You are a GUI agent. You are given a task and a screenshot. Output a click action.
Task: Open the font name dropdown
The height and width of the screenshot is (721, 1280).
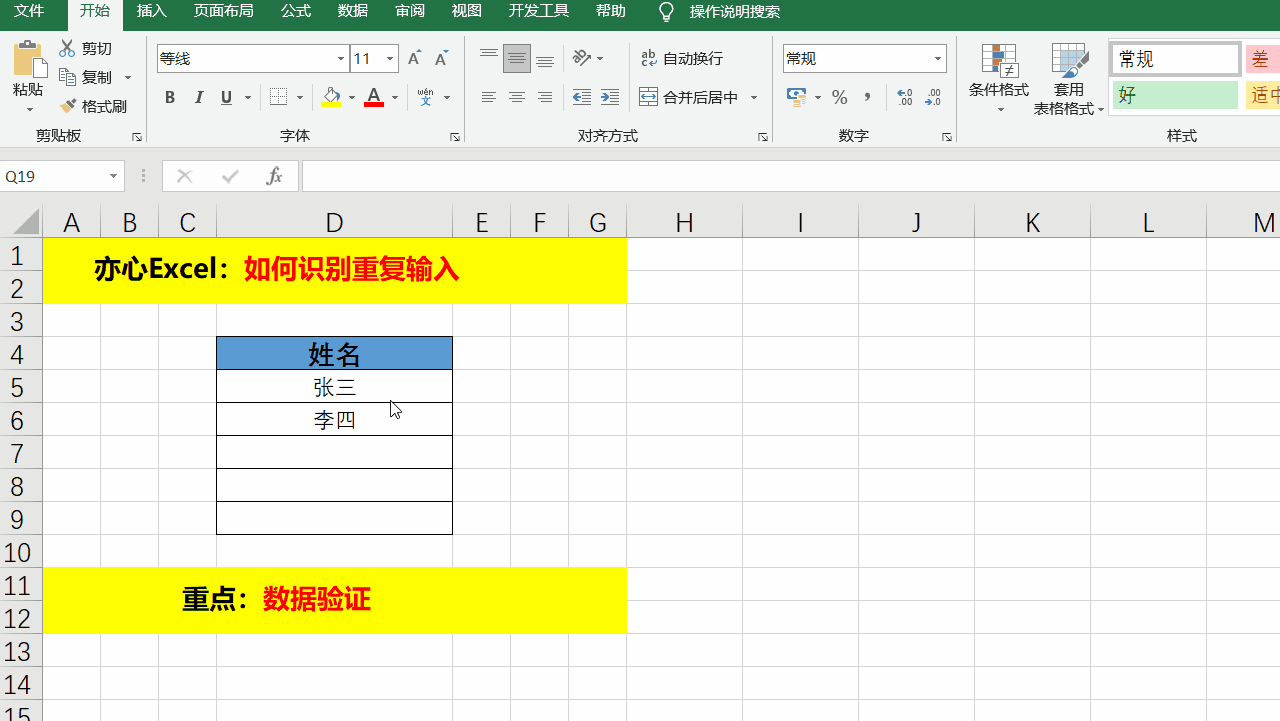341,59
